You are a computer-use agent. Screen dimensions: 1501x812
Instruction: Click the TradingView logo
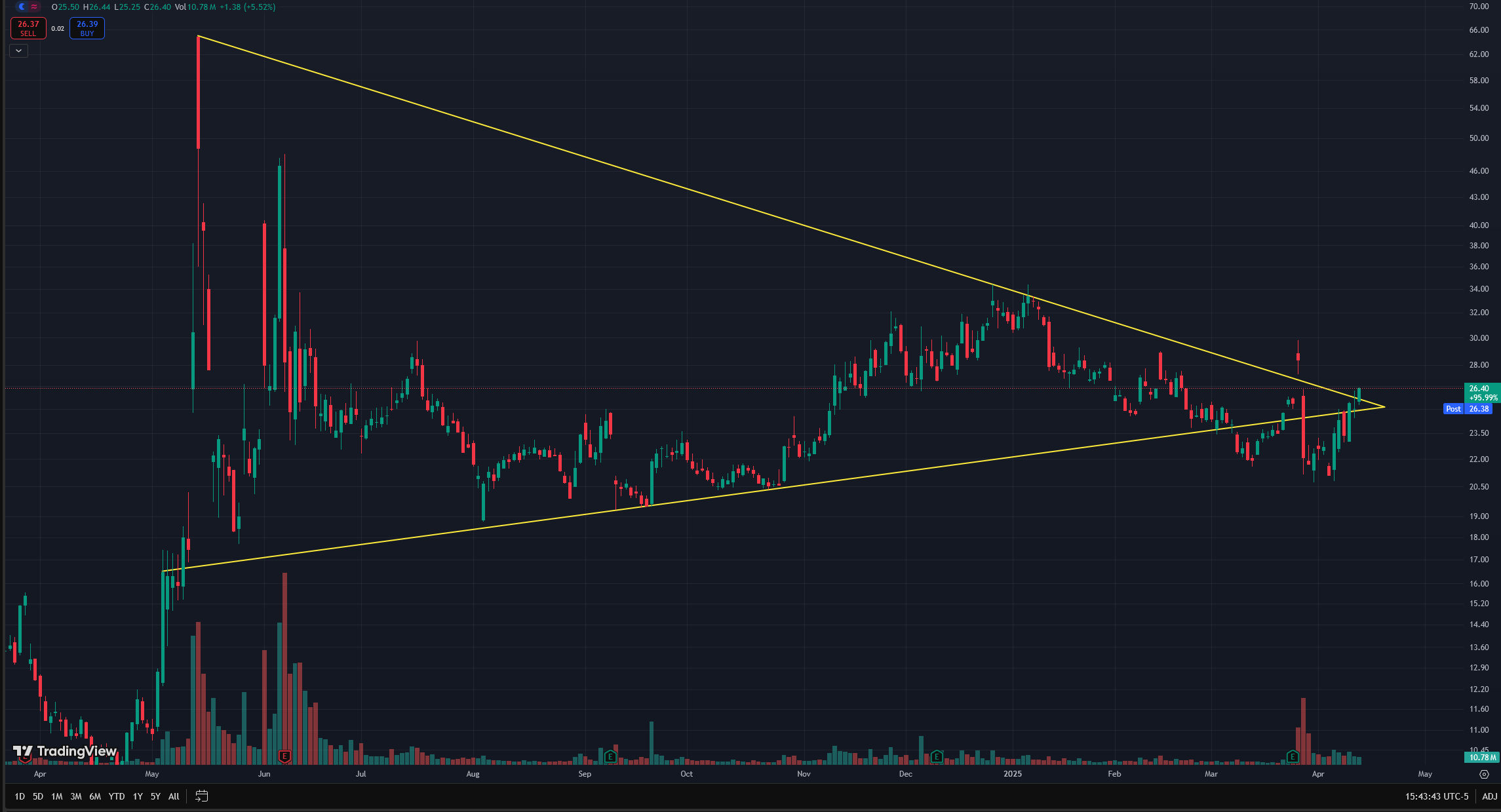click(64, 751)
